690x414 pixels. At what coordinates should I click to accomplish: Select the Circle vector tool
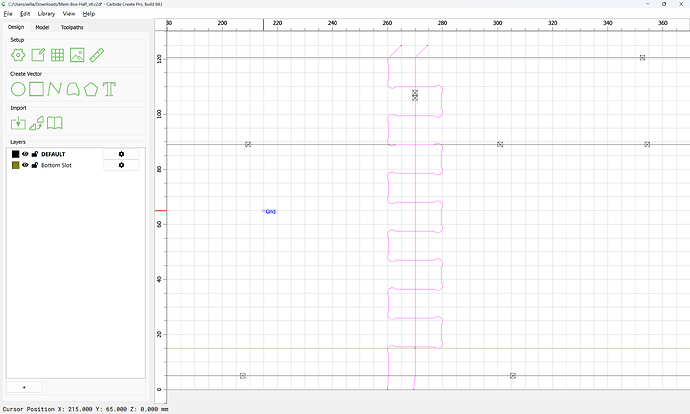tap(18, 89)
